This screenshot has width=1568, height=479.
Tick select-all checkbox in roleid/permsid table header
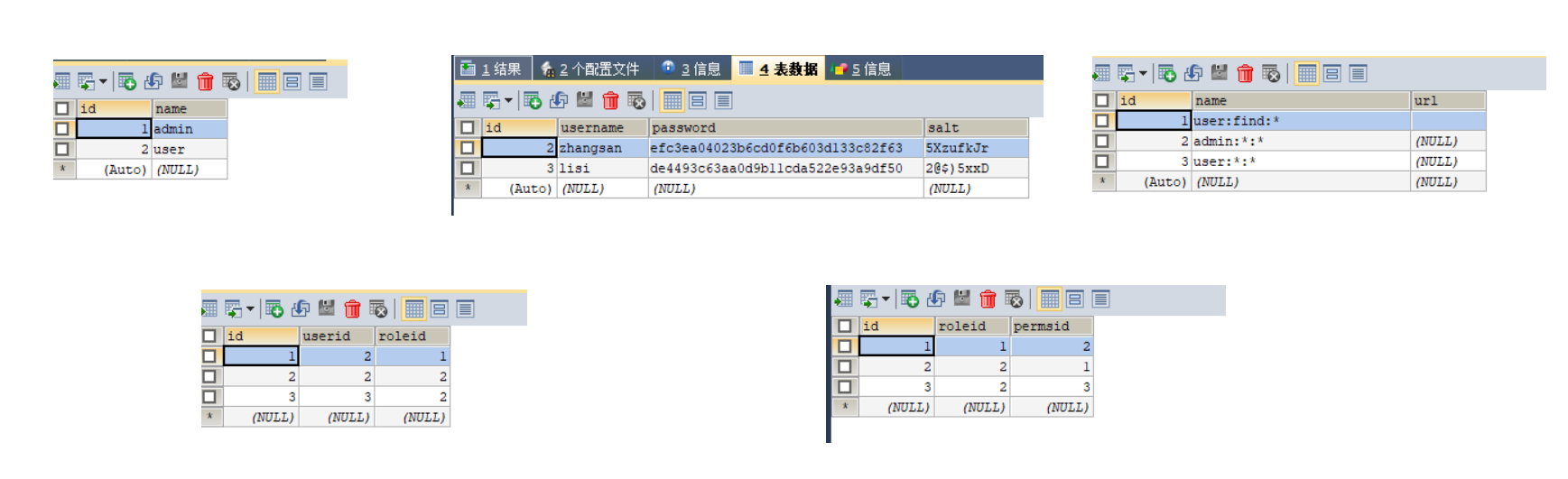(x=845, y=326)
